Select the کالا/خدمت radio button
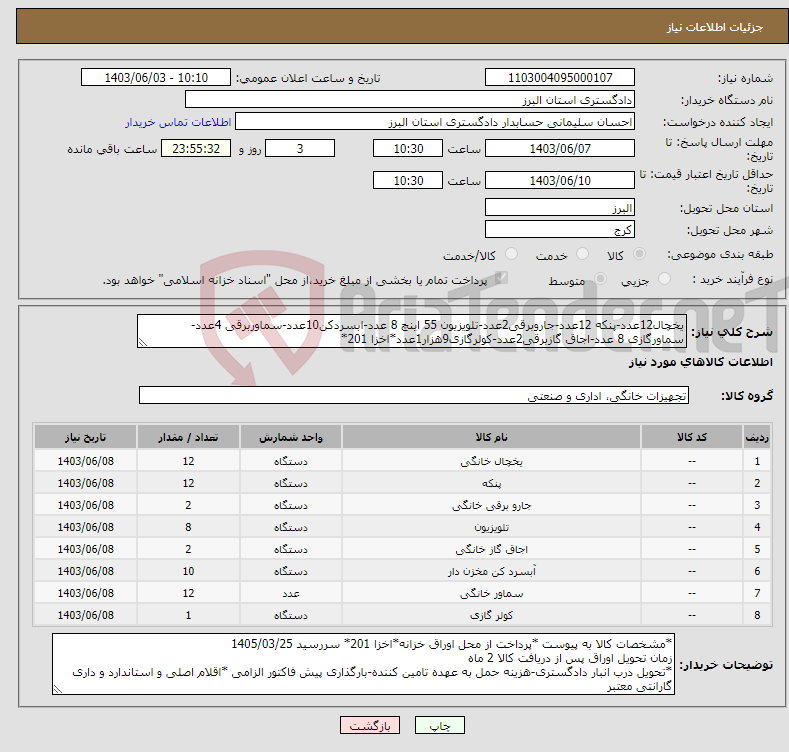This screenshot has height=752, width=789. point(511,254)
